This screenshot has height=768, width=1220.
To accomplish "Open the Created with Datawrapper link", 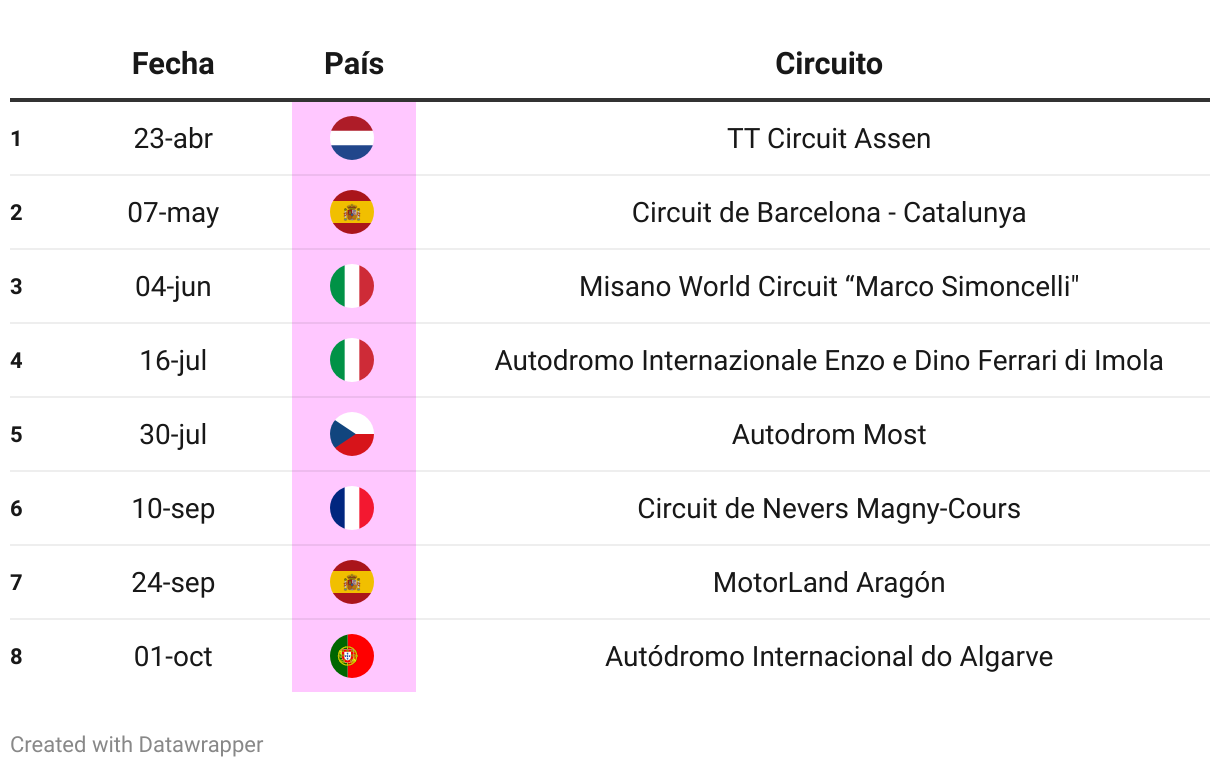I will tap(137, 744).
